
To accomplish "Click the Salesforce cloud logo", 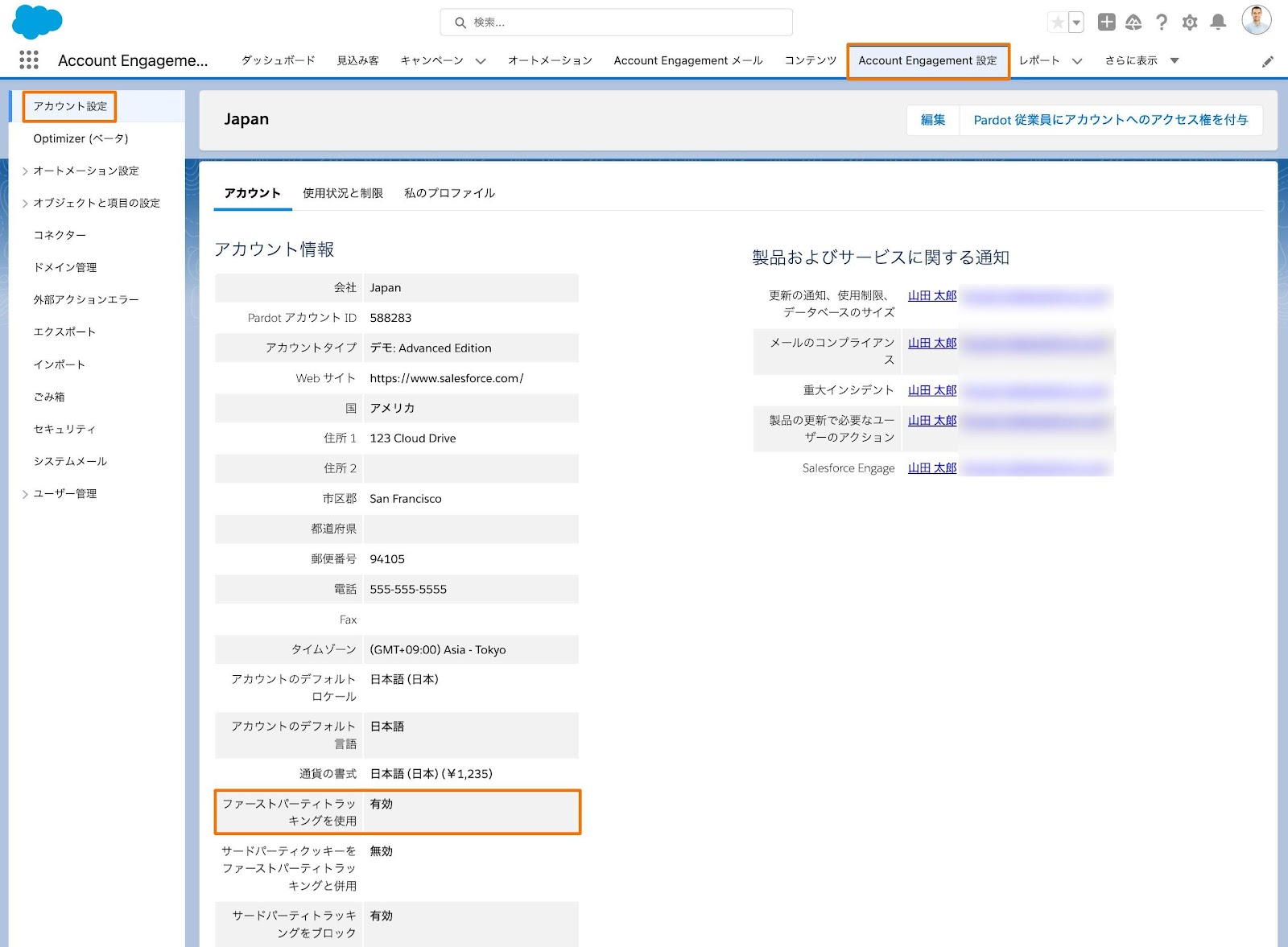I will 37,22.
